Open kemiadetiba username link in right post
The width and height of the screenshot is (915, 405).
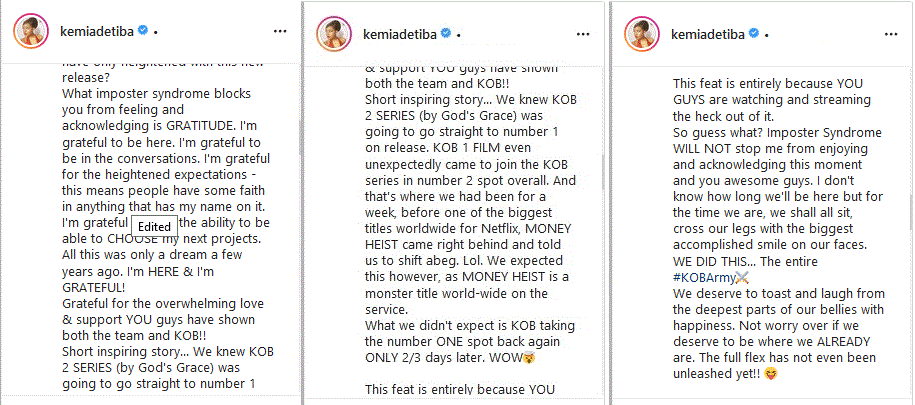[x=702, y=31]
